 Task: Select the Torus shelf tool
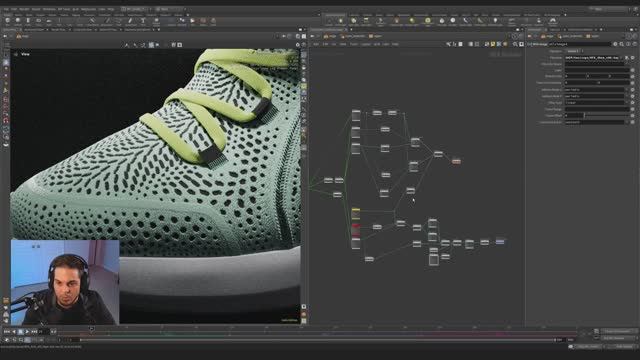[x=39, y=22]
